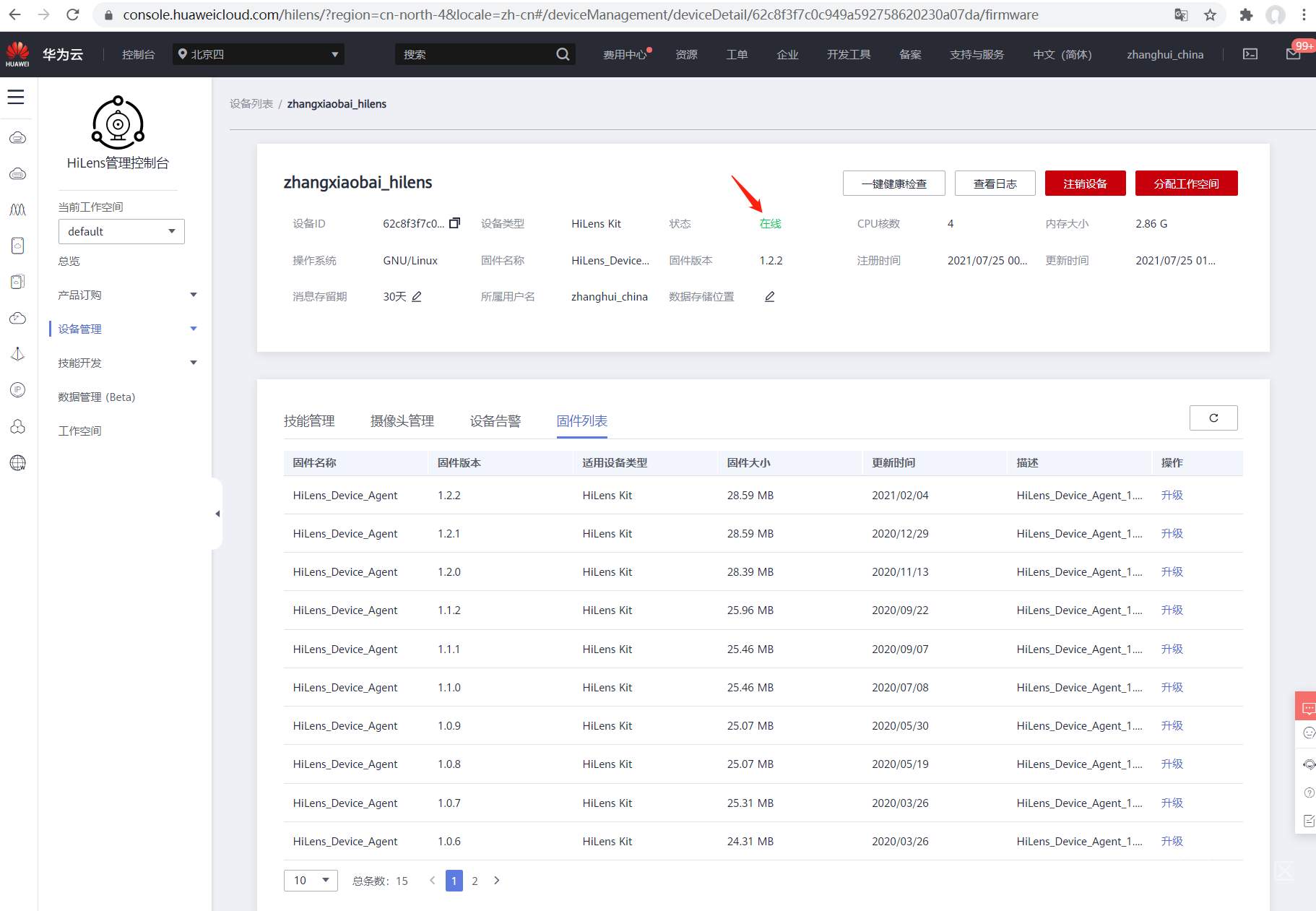Open the hamburger menu in the left sidebar
Screen dimensions: 1316x911
pos(16,97)
